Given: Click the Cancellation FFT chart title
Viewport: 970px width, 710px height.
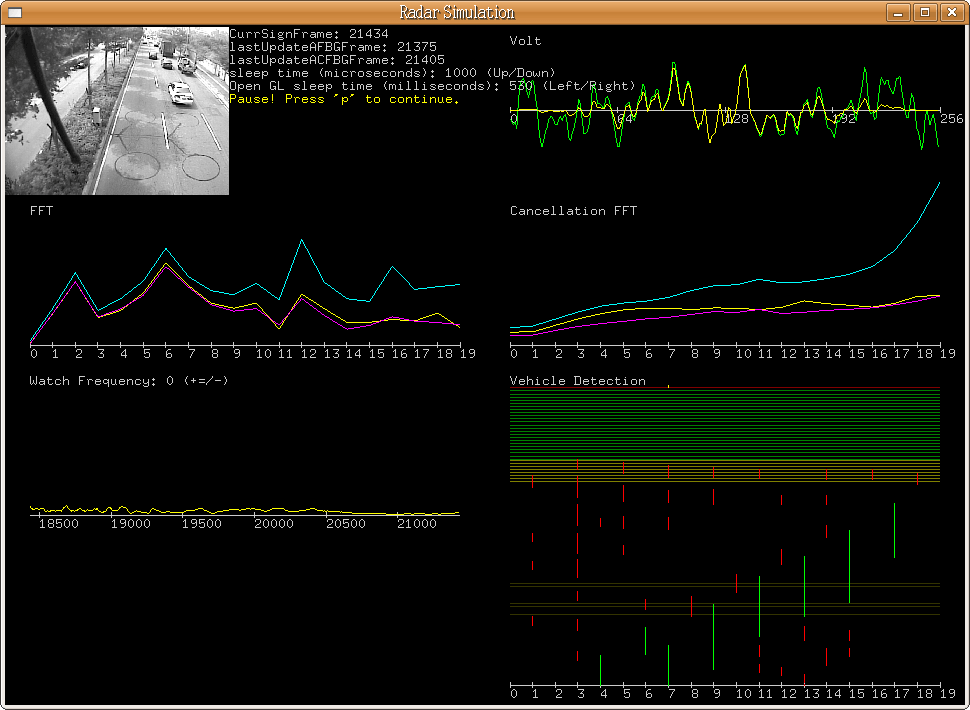Looking at the screenshot, I should tap(573, 211).
